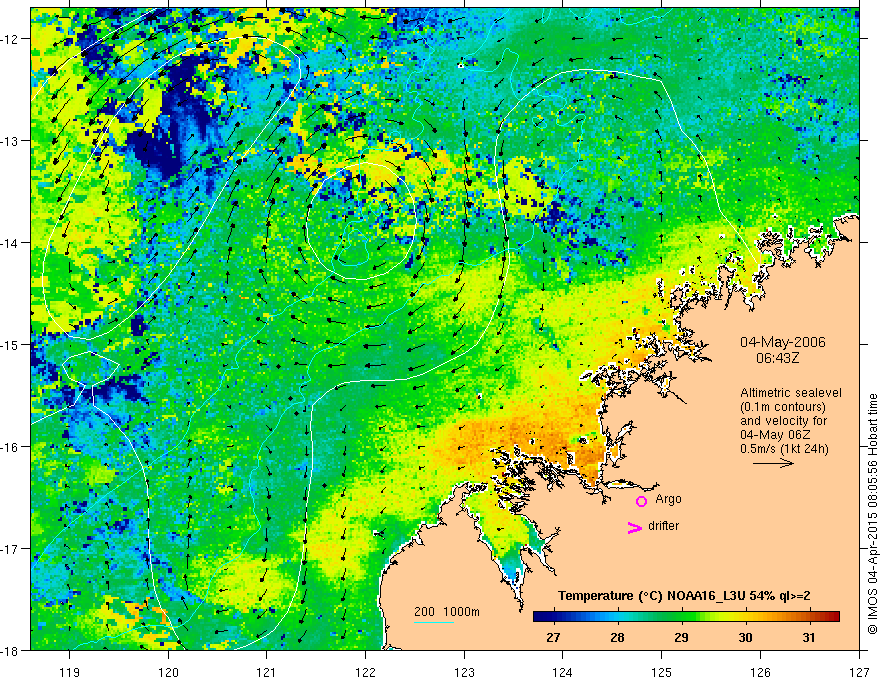The image size is (880, 680).
Task: Click latitude axis label -16
Action: [x=10, y=447]
